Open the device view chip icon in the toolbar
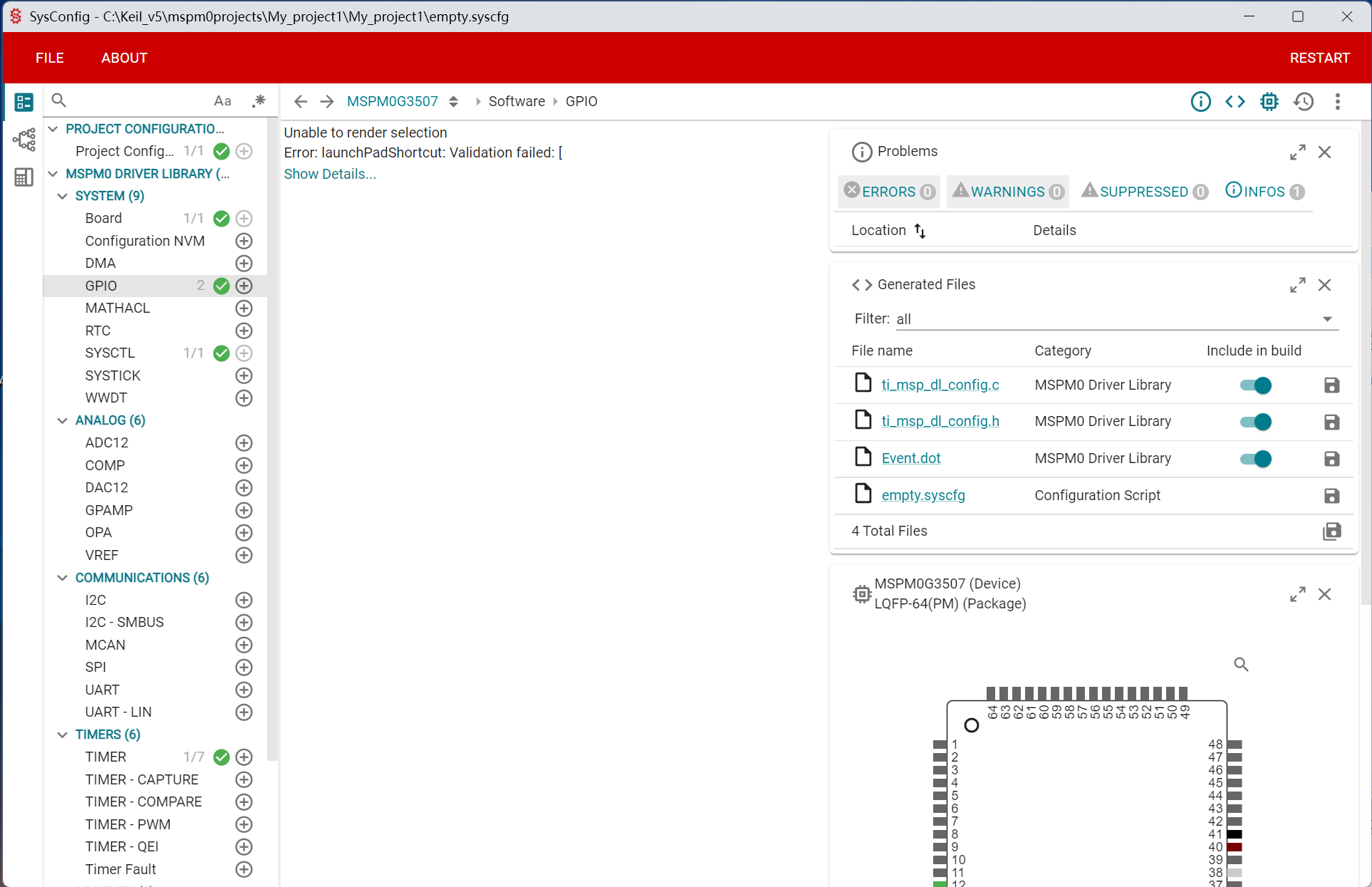This screenshot has width=1372, height=887. [1269, 102]
